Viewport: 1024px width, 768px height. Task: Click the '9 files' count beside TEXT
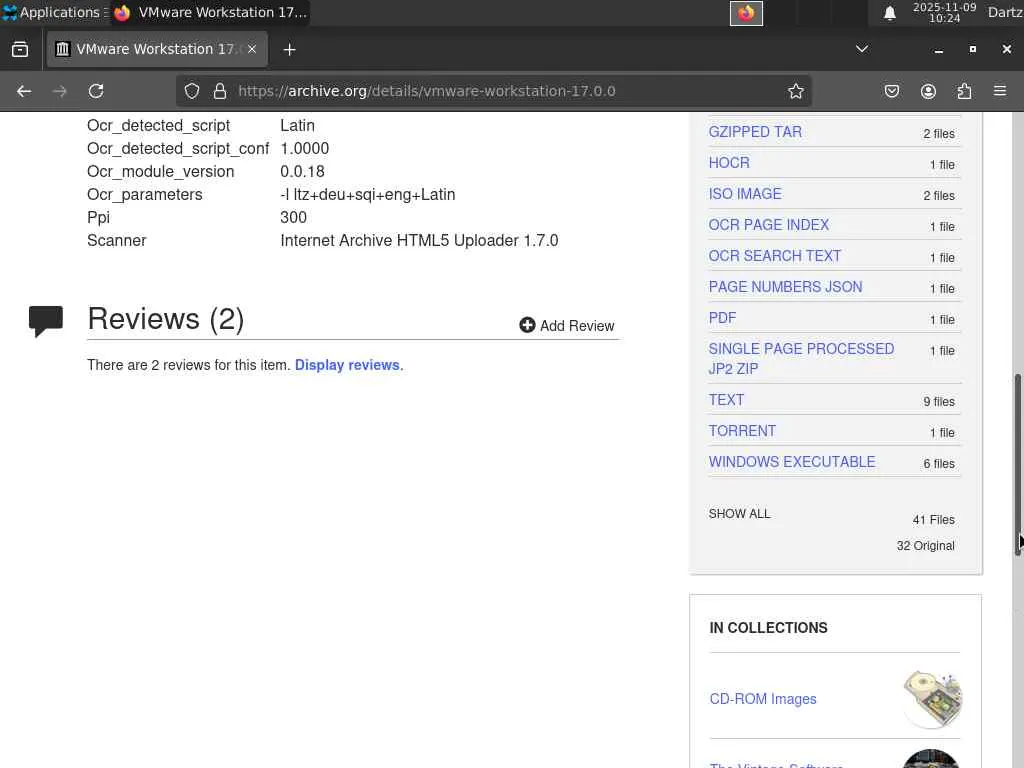(x=938, y=402)
